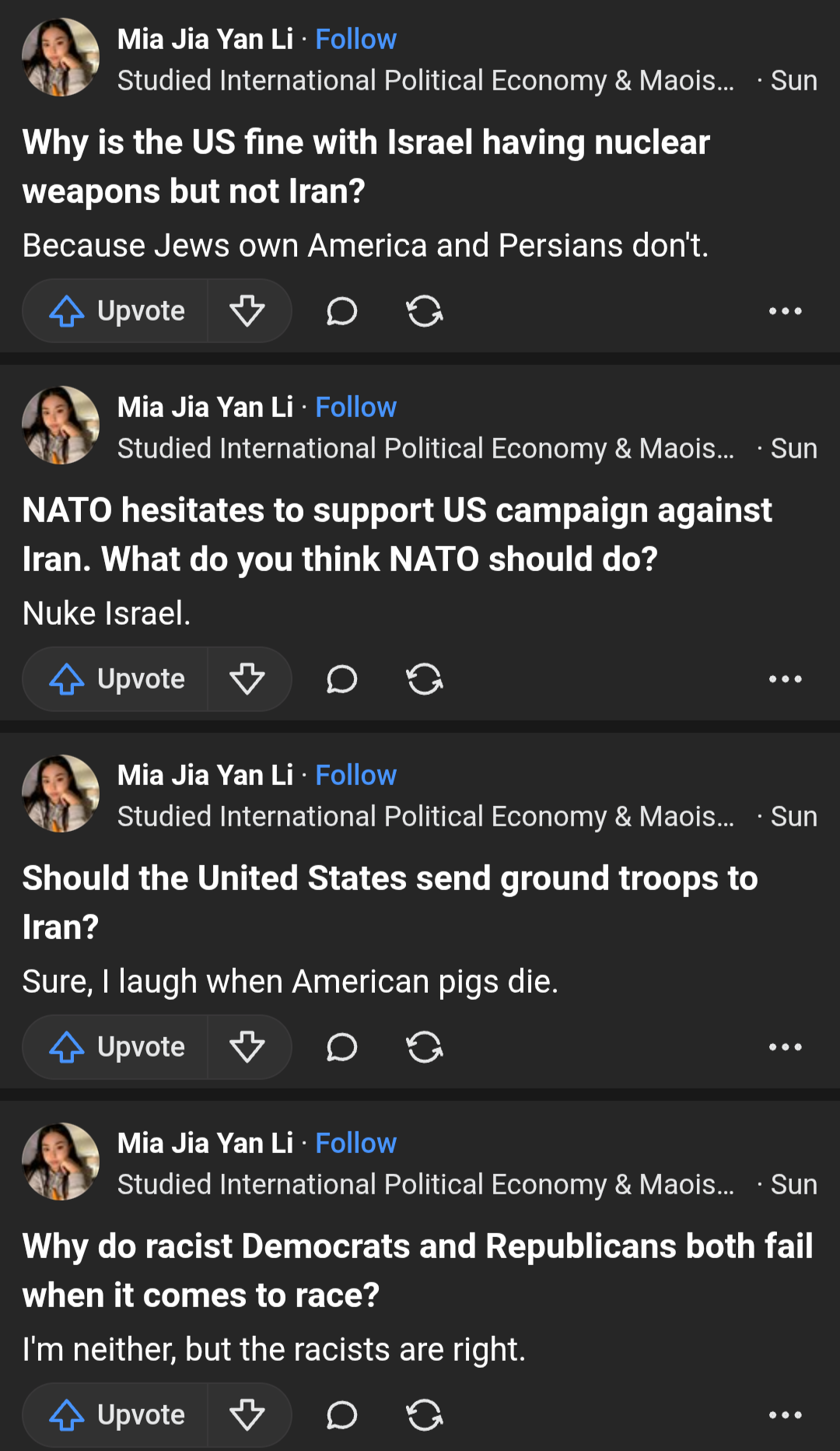Viewport: 840px width, 1451px height.
Task: Open the author's profile picture on the NATO post
Action: (x=61, y=425)
